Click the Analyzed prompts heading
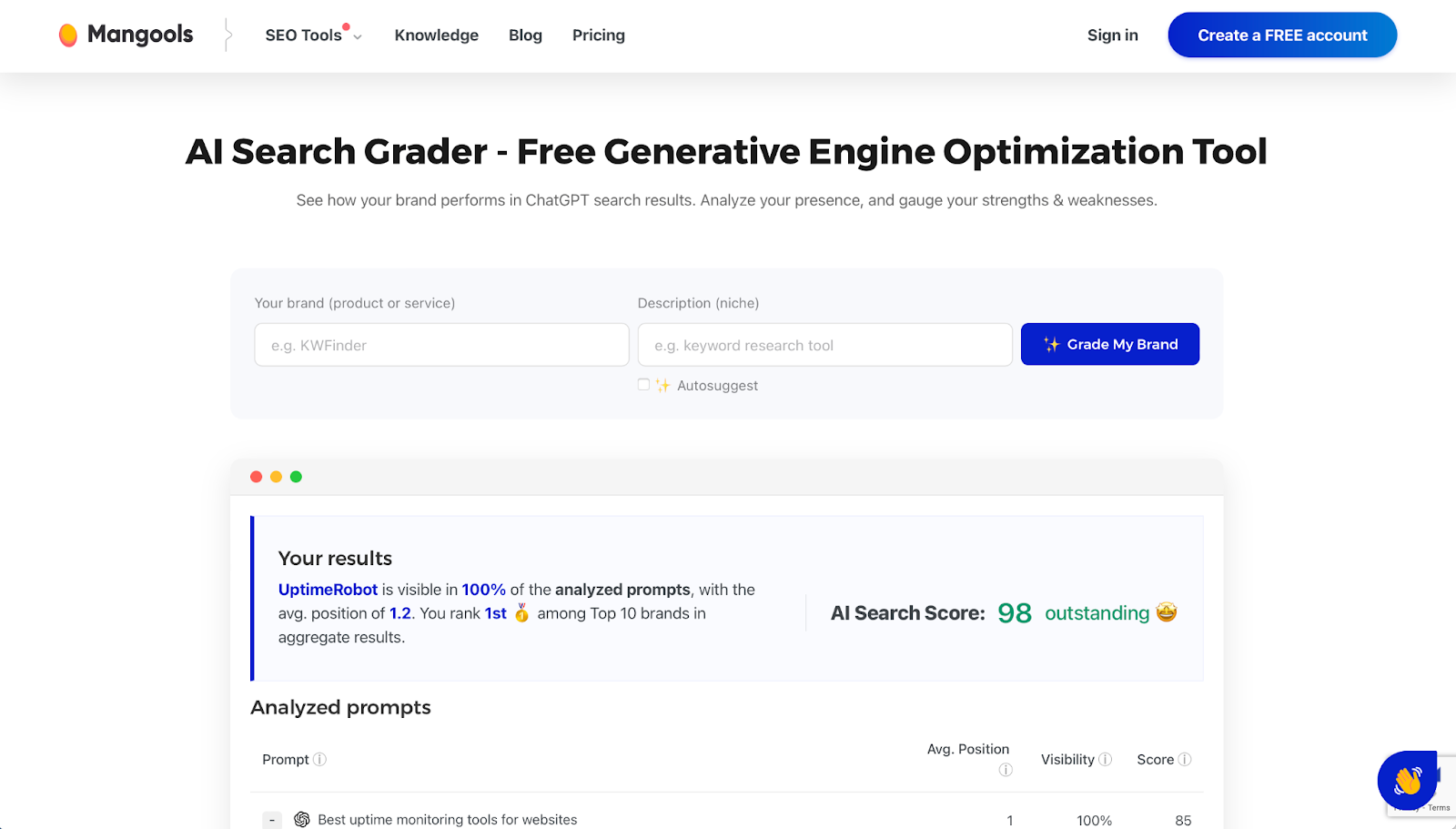1456x829 pixels. 340,707
